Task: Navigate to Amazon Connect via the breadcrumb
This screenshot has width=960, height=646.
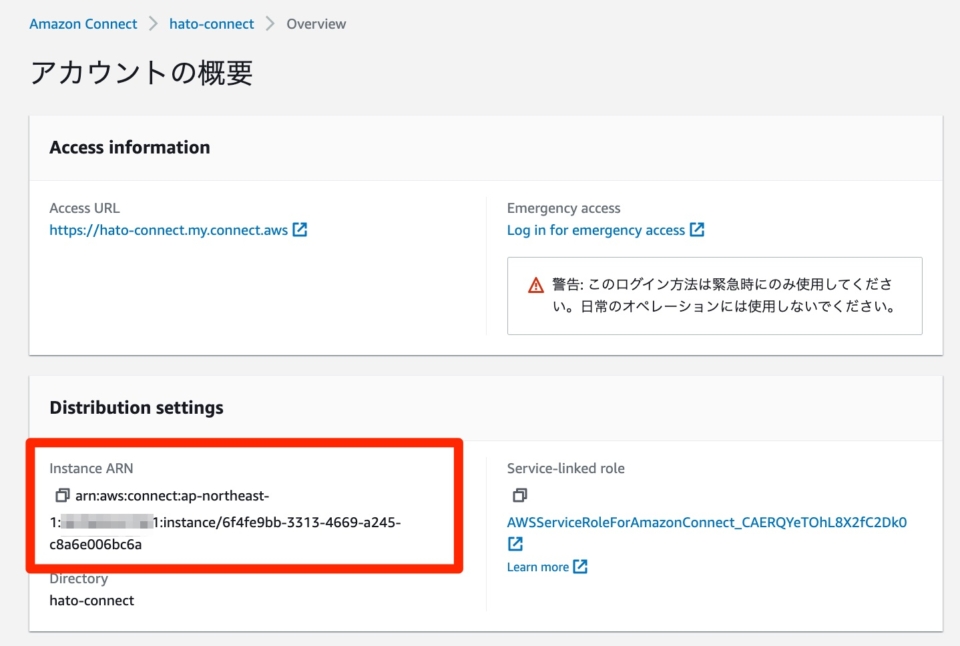Action: coord(83,23)
